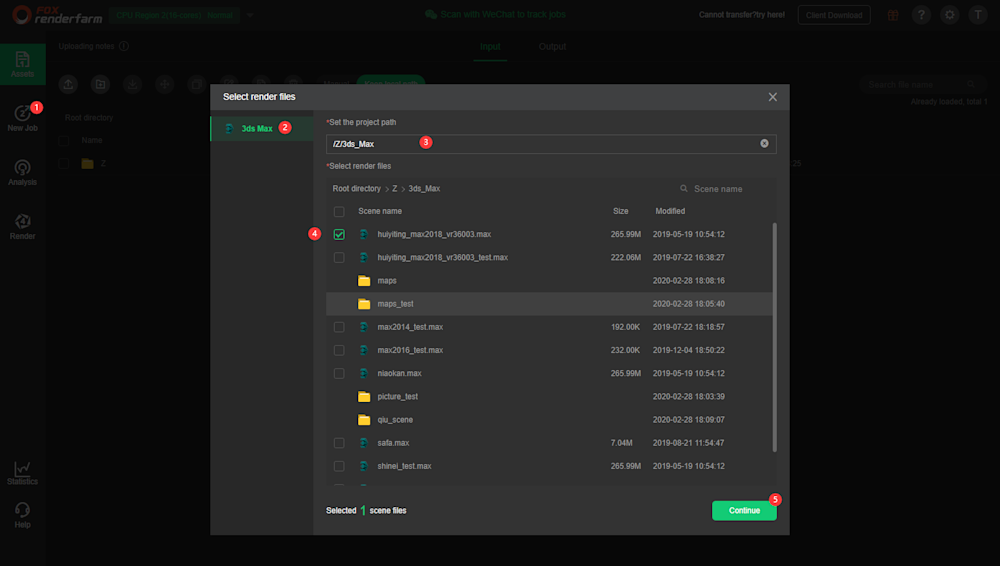Image resolution: width=1000 pixels, height=566 pixels.
Task: Click file name niaokan.max
Action: 399,373
